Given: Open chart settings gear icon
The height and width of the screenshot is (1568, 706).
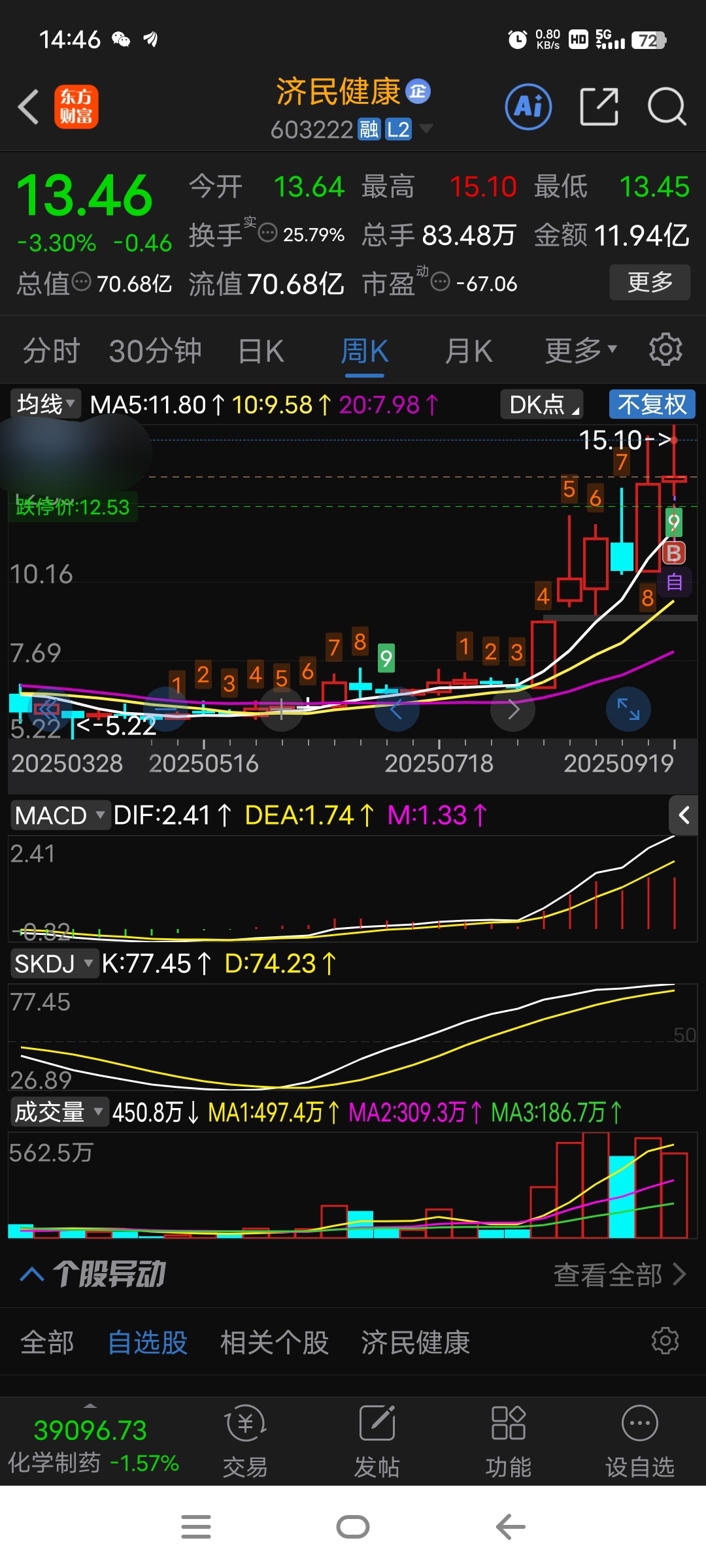Looking at the screenshot, I should coord(665,350).
